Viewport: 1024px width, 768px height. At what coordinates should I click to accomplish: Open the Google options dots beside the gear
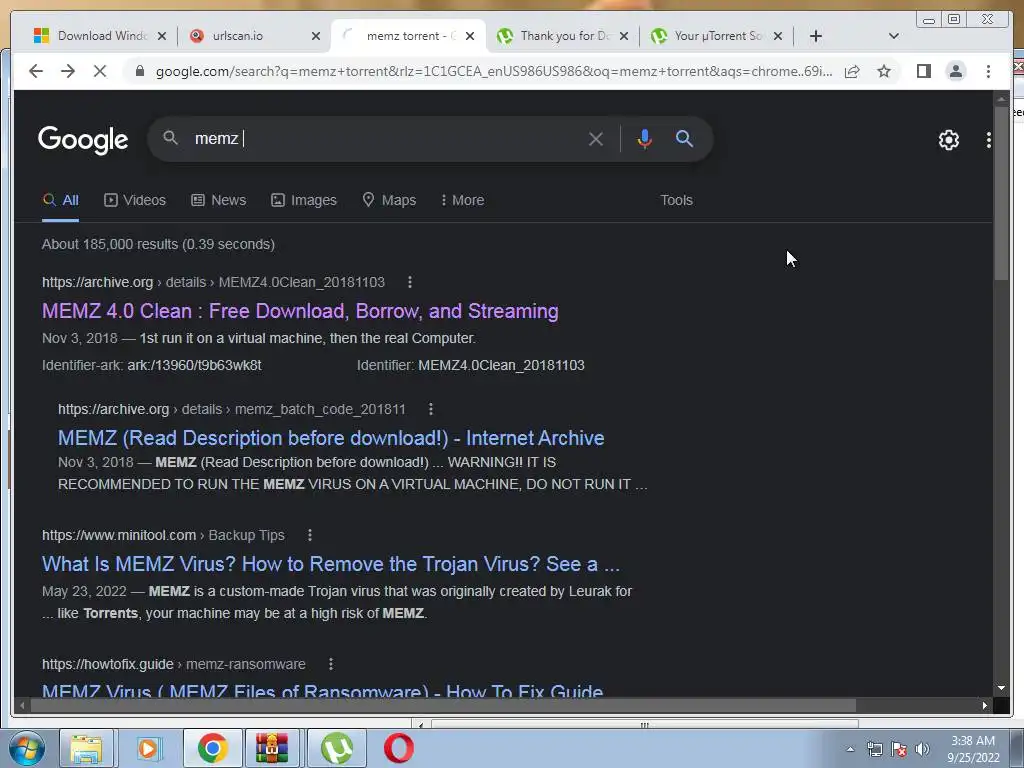click(989, 140)
